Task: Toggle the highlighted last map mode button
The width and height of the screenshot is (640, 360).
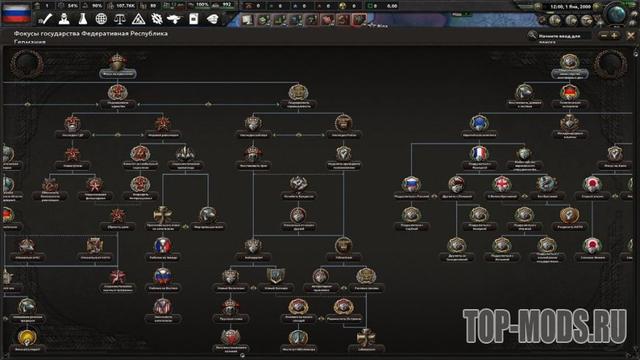Action: point(359,19)
